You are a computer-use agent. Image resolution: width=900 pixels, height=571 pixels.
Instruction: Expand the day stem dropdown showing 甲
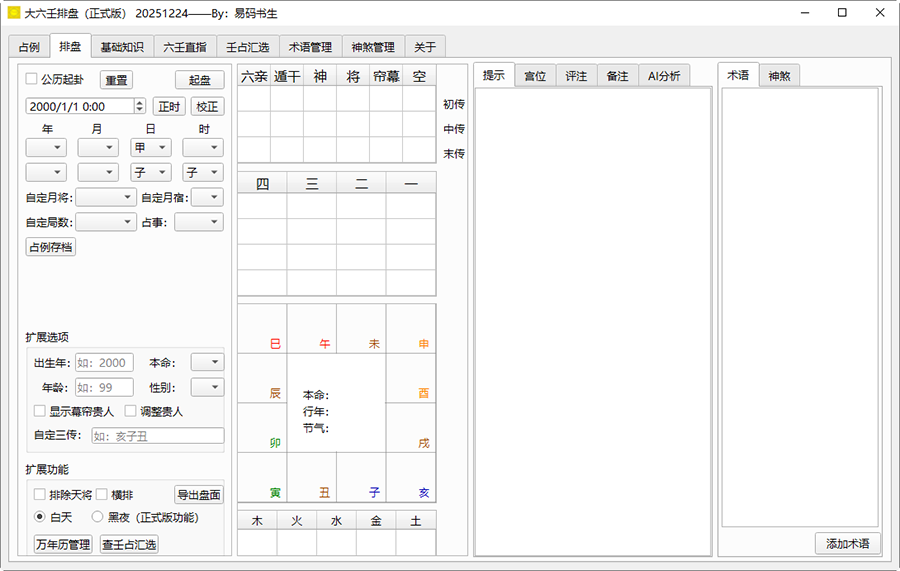(150, 148)
